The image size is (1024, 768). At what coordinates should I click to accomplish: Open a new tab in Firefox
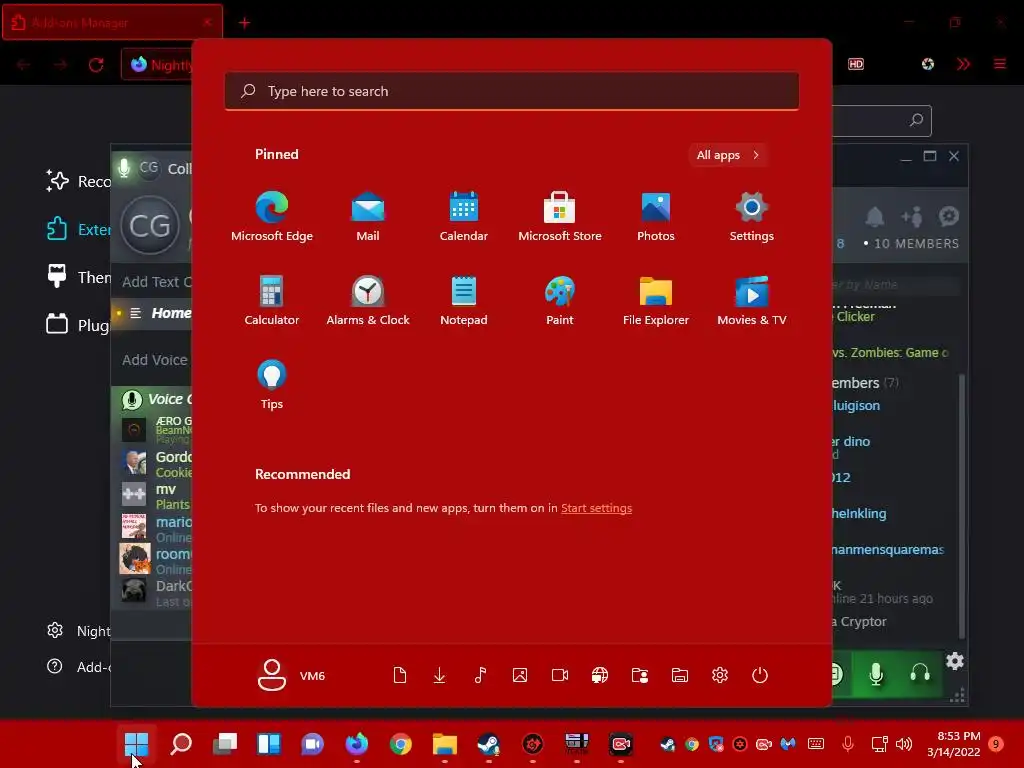(x=244, y=23)
